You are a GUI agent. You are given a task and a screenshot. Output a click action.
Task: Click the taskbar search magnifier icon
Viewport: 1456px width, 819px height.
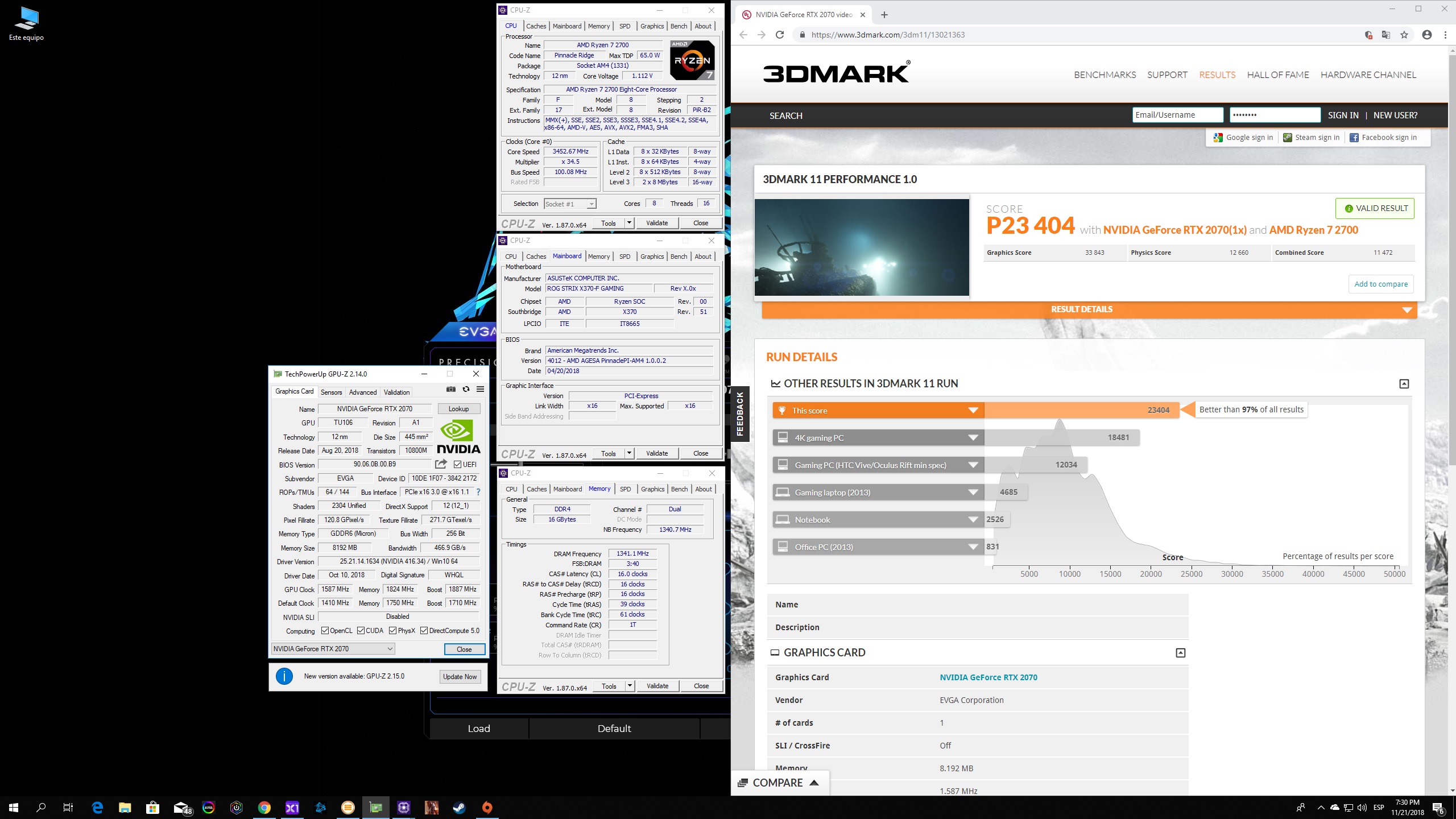pos(41,807)
